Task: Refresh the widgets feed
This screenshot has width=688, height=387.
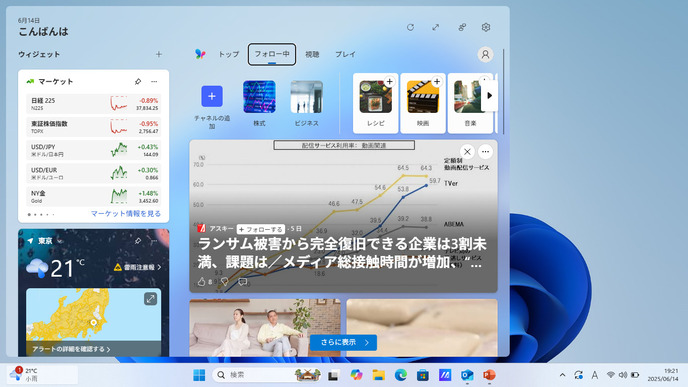Action: tap(410, 27)
